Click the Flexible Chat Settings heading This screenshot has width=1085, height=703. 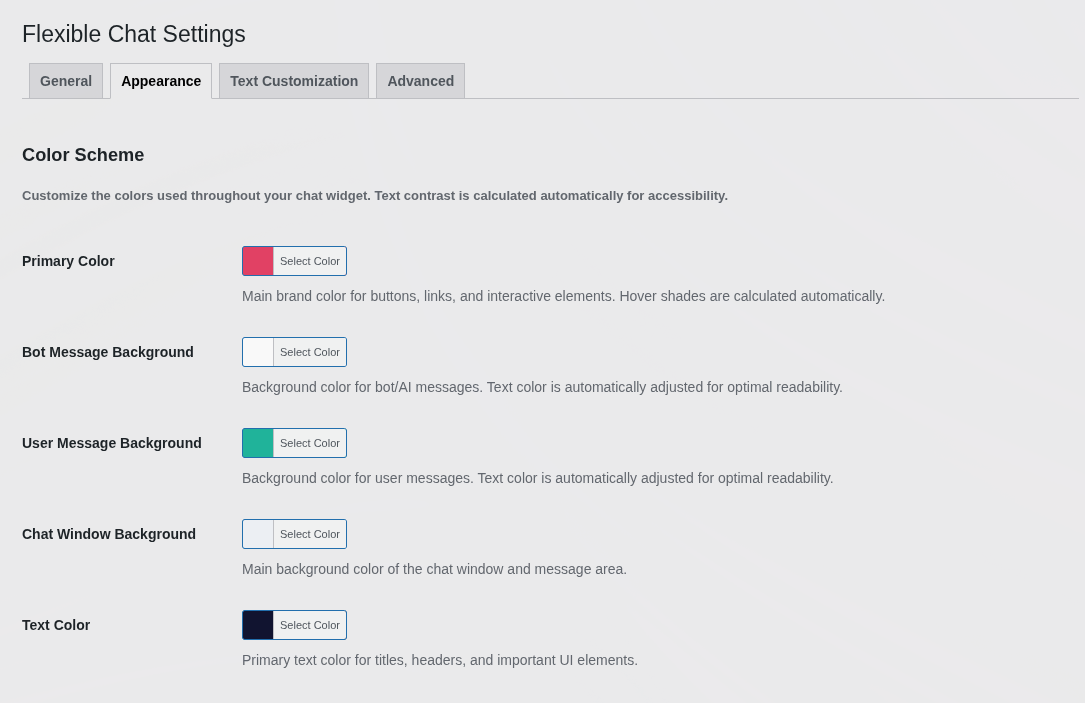pyautogui.click(x=133, y=34)
